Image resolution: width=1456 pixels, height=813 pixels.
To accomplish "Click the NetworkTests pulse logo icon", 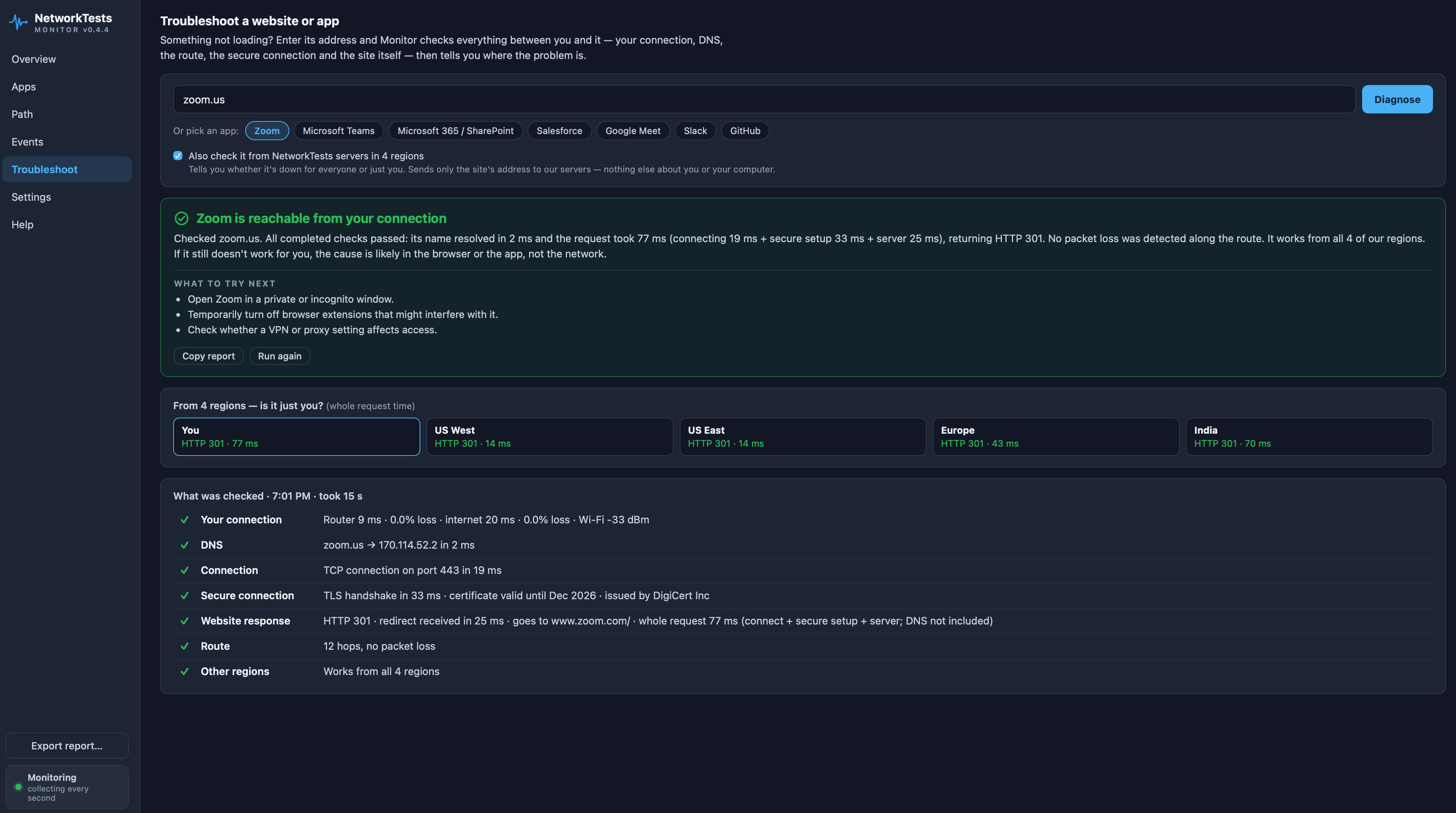I will [18, 22].
